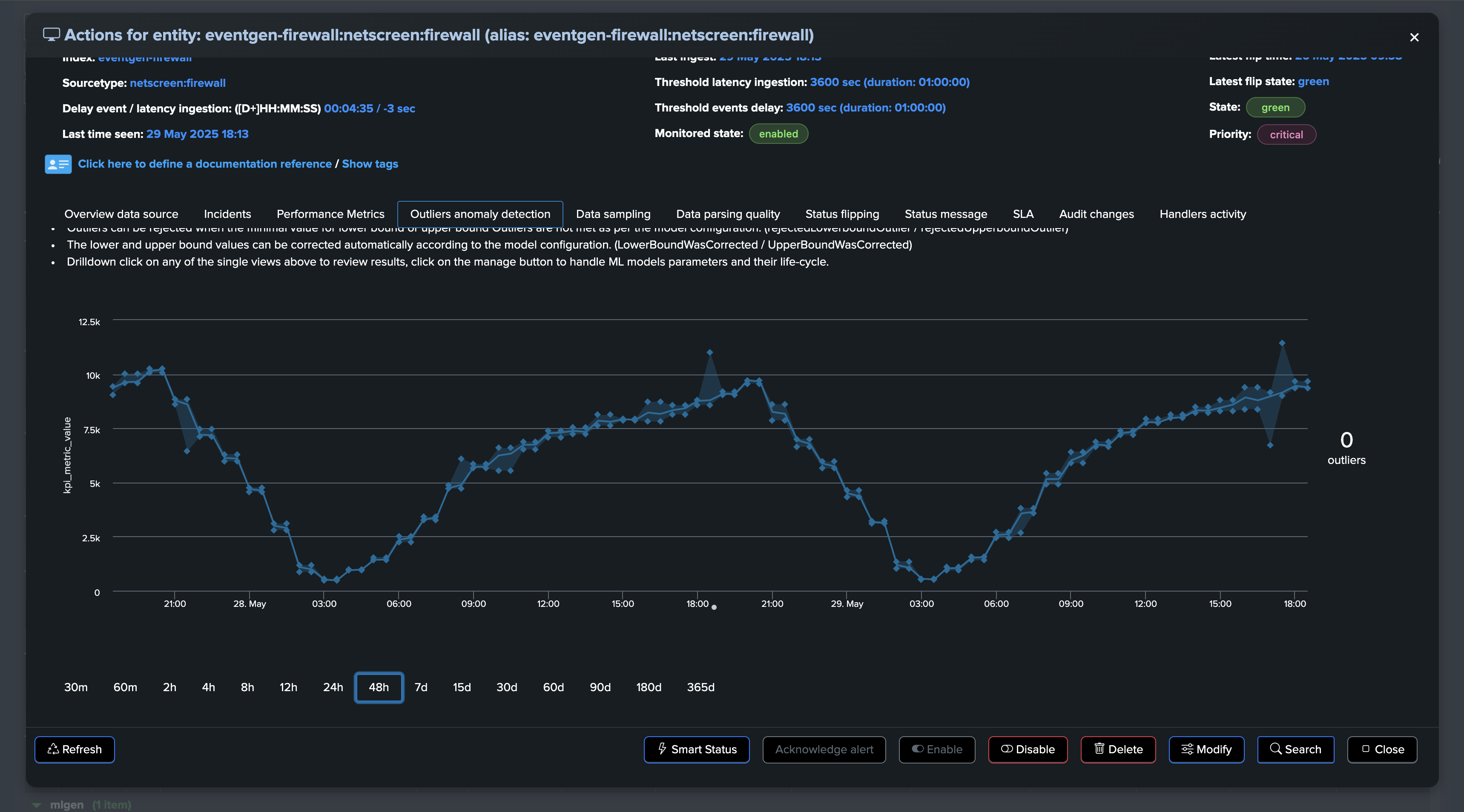Select the 48h time range
The image size is (1464, 812).
coord(379,687)
